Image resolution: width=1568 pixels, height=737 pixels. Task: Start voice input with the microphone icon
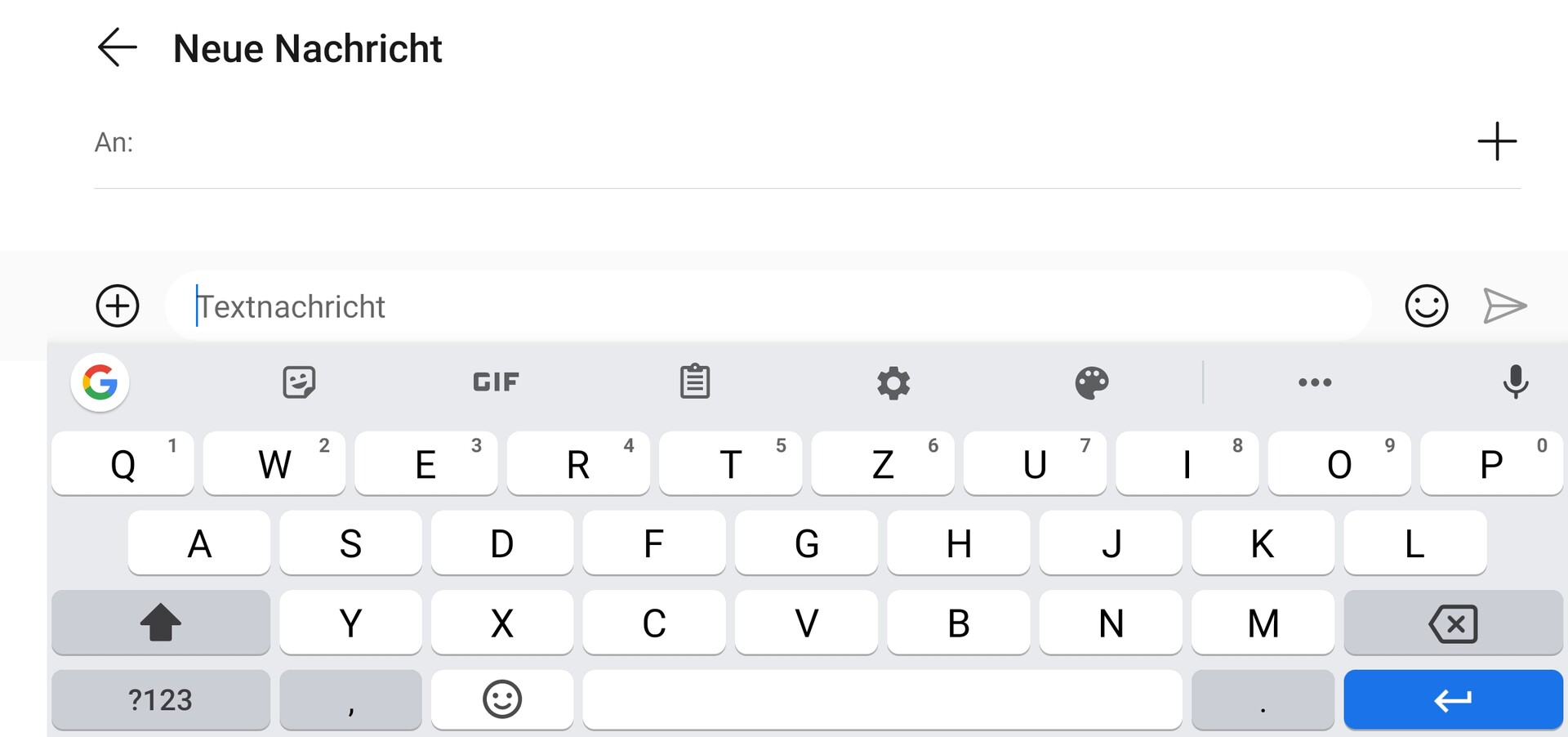[x=1516, y=382]
